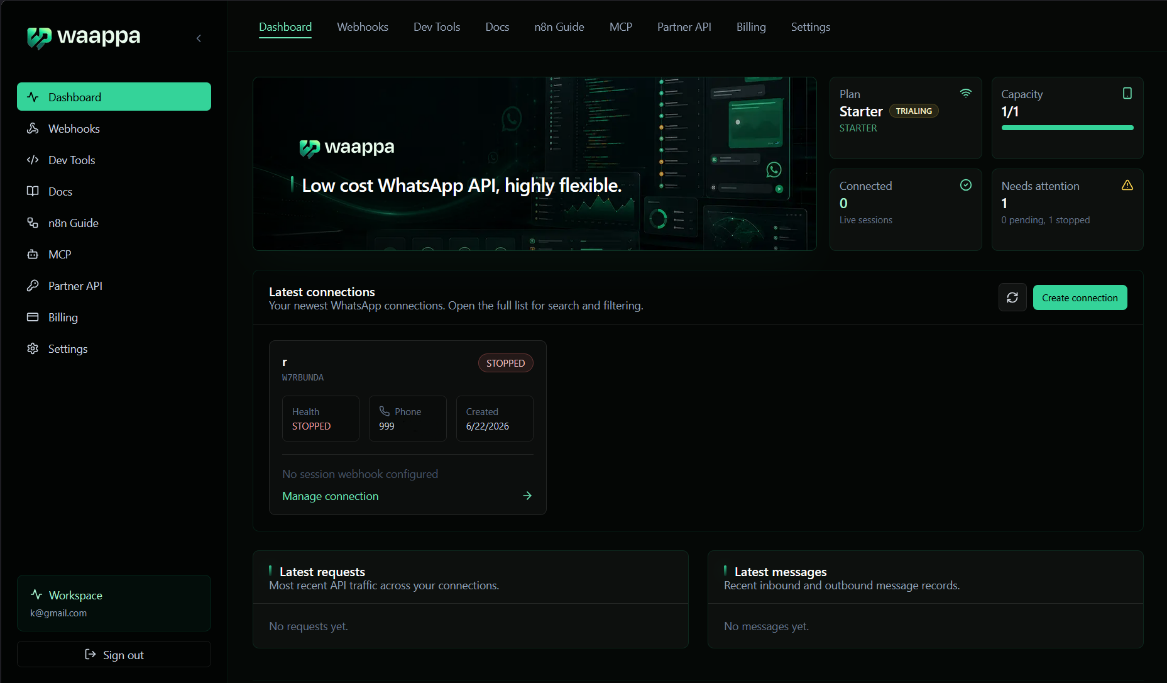
Task: Click the phone icon in Capacity card
Action: (x=1127, y=93)
